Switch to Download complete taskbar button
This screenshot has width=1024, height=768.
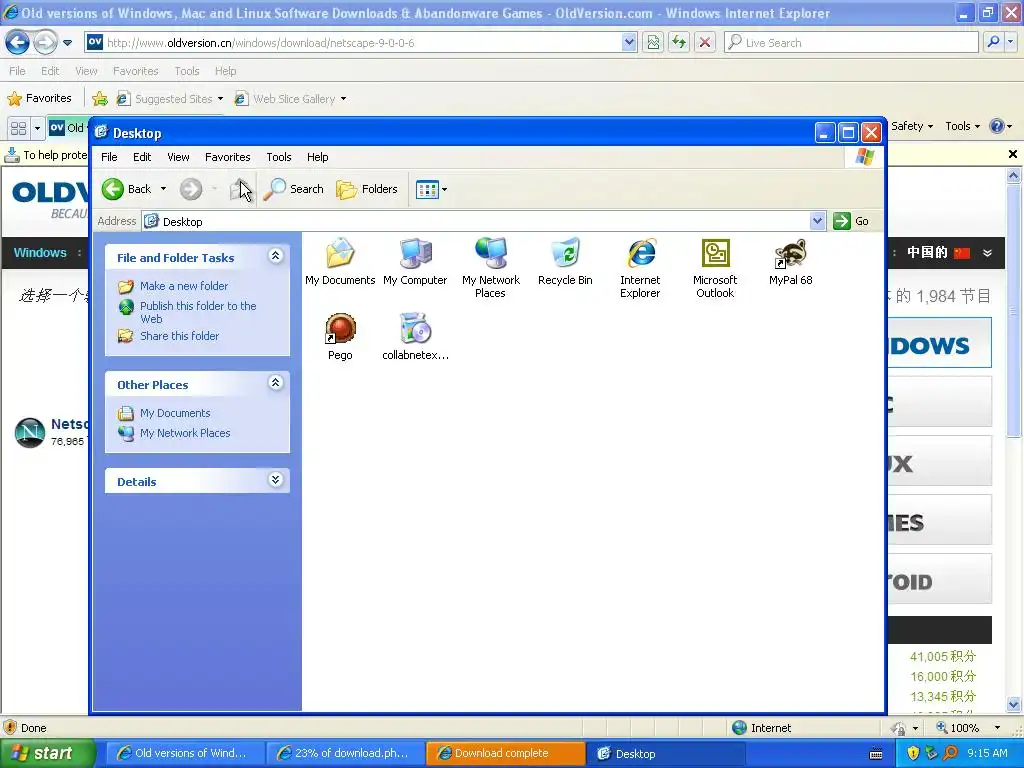tap(505, 753)
